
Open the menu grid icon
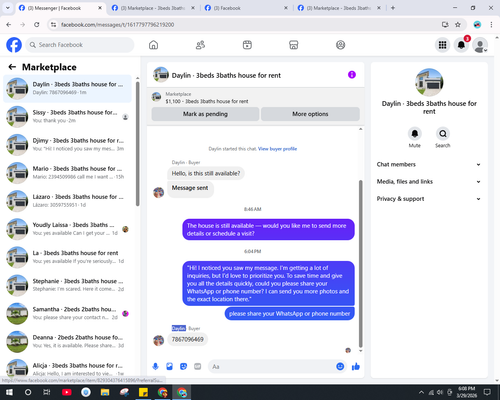pyautogui.click(x=442, y=45)
